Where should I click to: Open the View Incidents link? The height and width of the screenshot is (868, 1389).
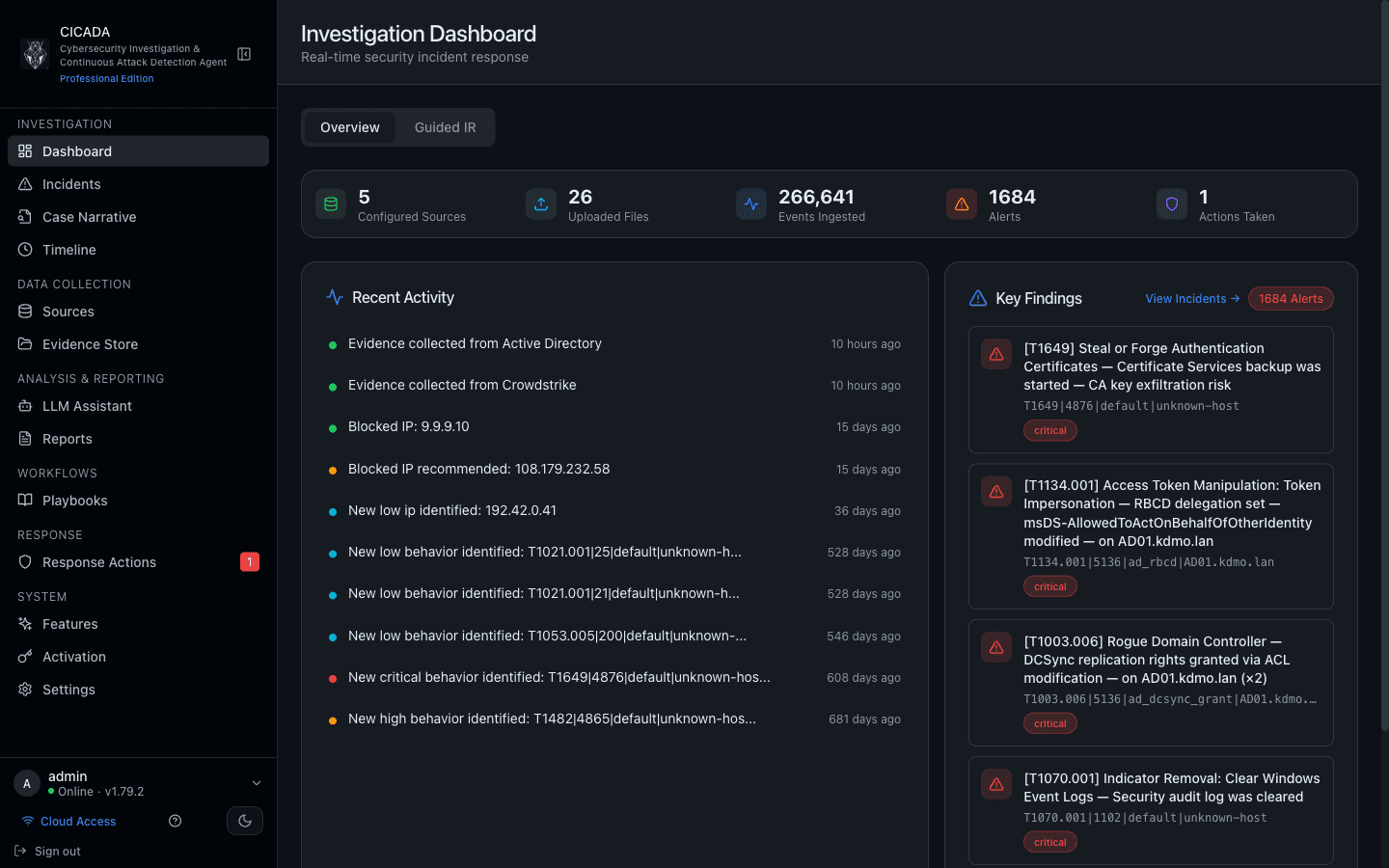pos(1192,299)
